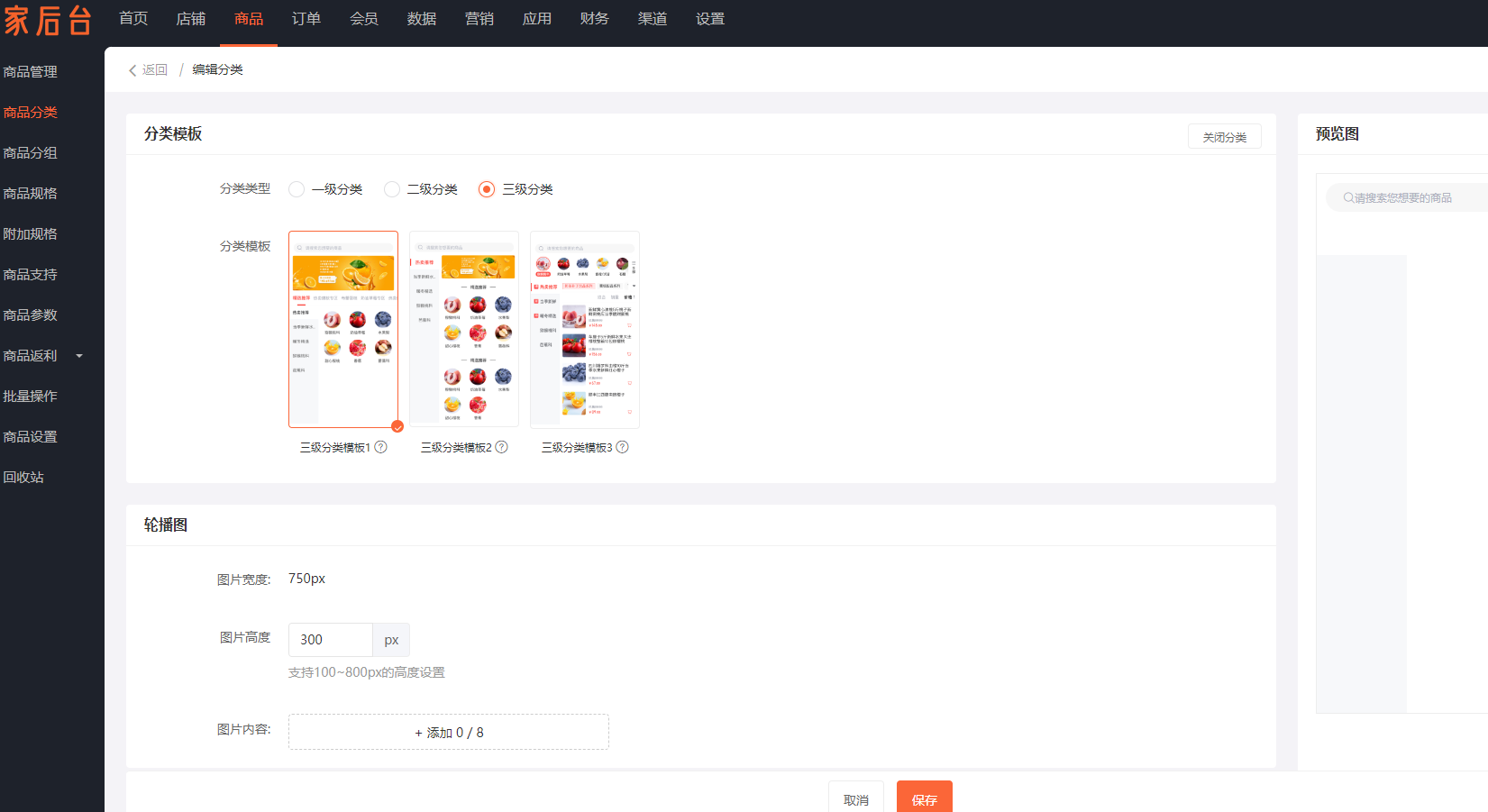Select the 三级分类 radio button

coord(487,189)
